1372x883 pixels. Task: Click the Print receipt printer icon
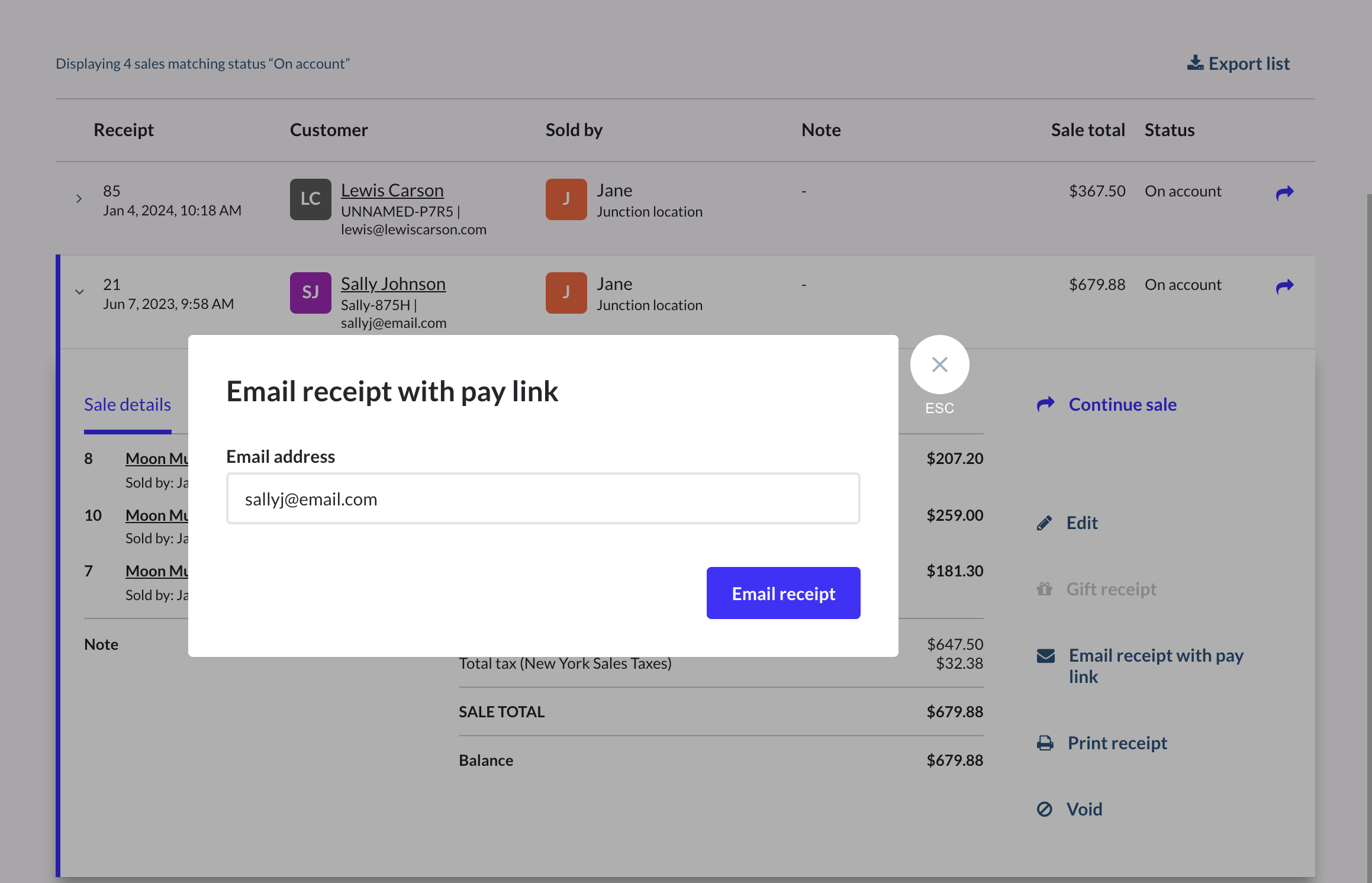pyautogui.click(x=1045, y=743)
